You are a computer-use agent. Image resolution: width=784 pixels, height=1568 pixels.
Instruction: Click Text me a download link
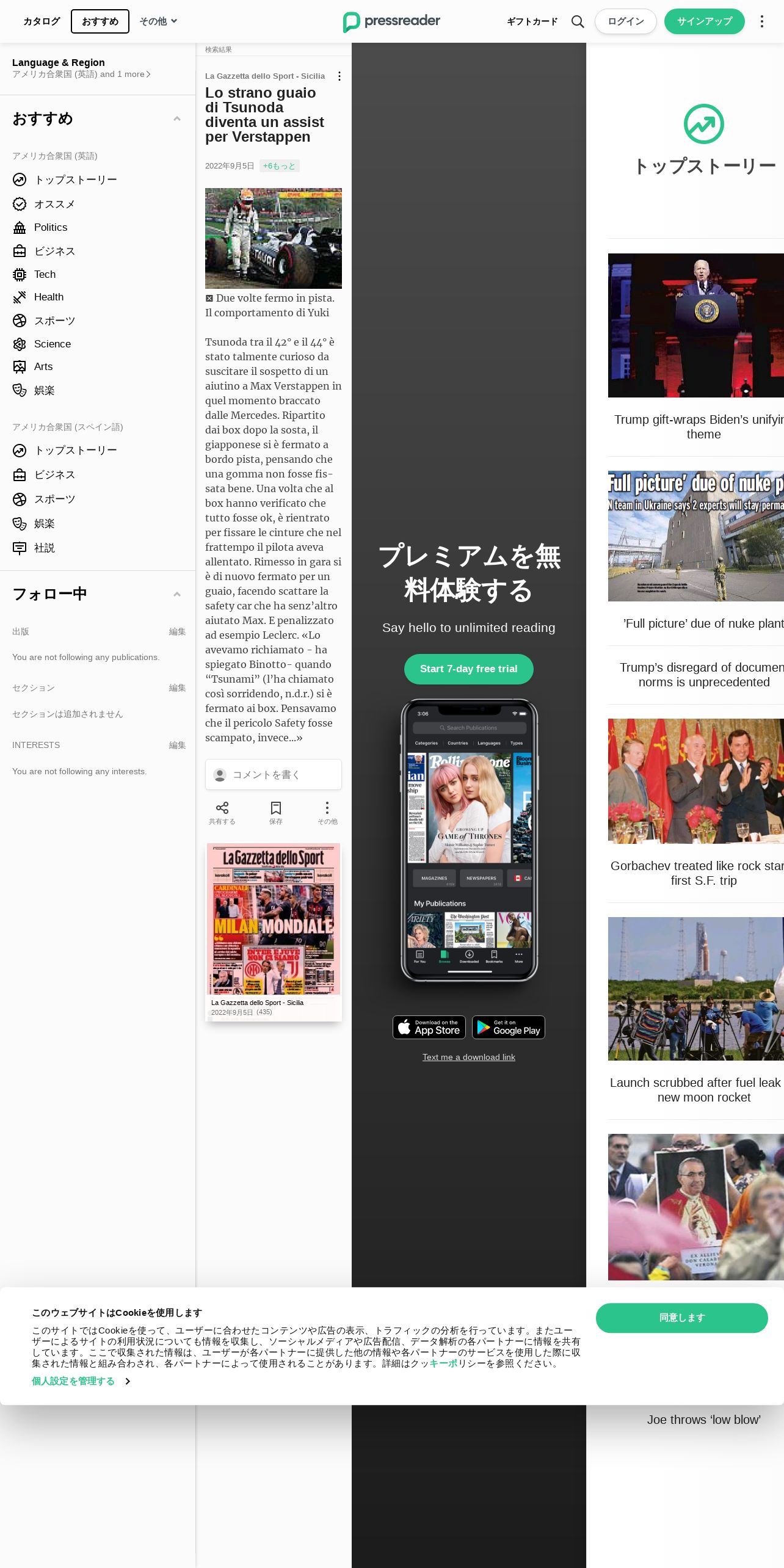coord(469,1057)
